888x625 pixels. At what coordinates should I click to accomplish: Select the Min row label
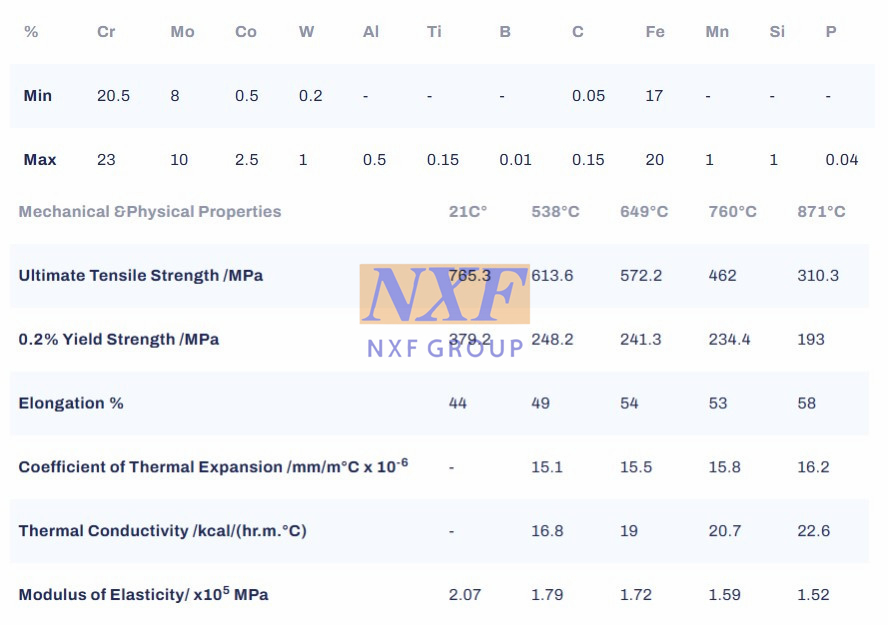pyautogui.click(x=37, y=96)
